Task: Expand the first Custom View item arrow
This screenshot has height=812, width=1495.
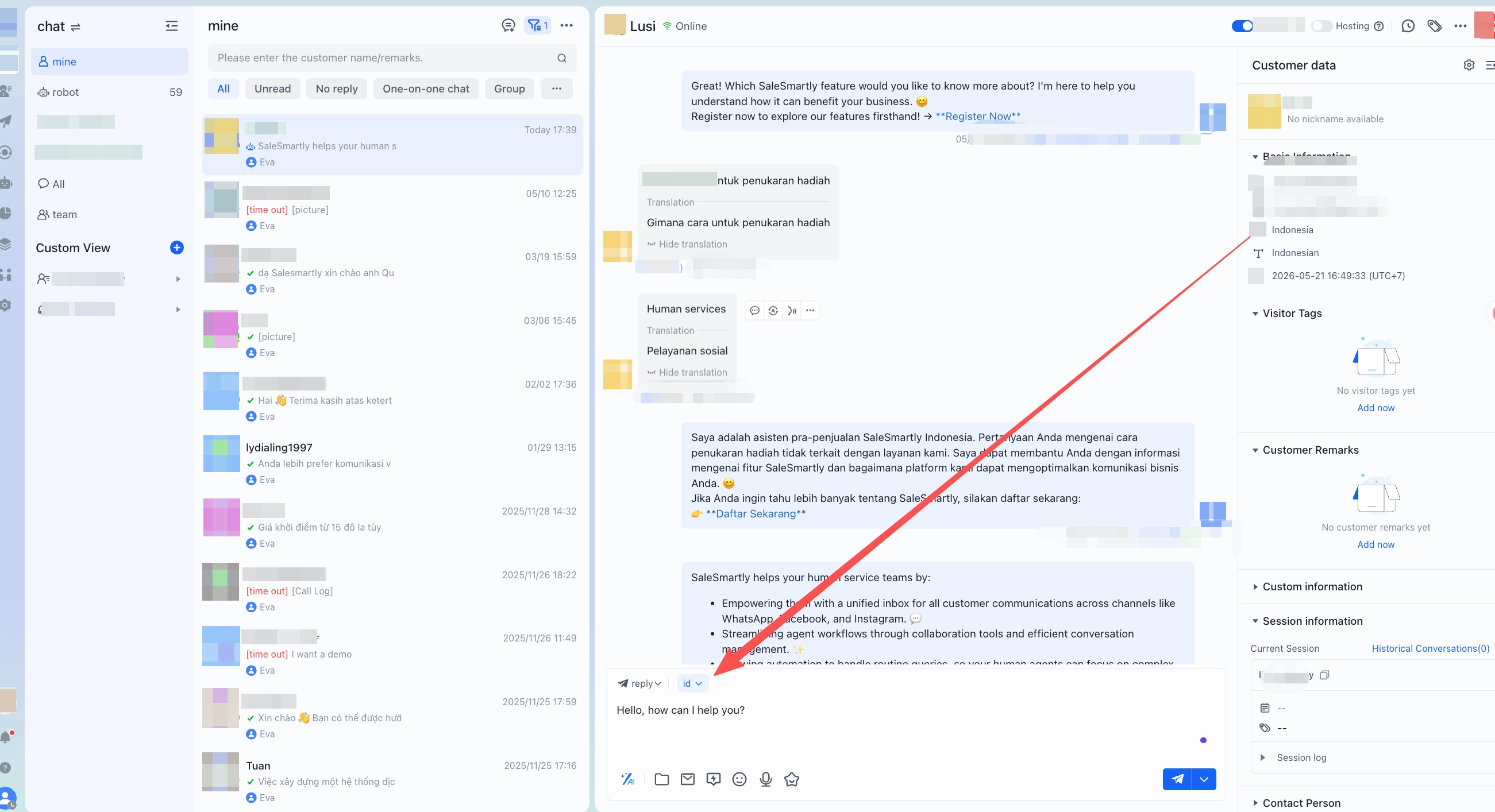Action: tap(178, 279)
